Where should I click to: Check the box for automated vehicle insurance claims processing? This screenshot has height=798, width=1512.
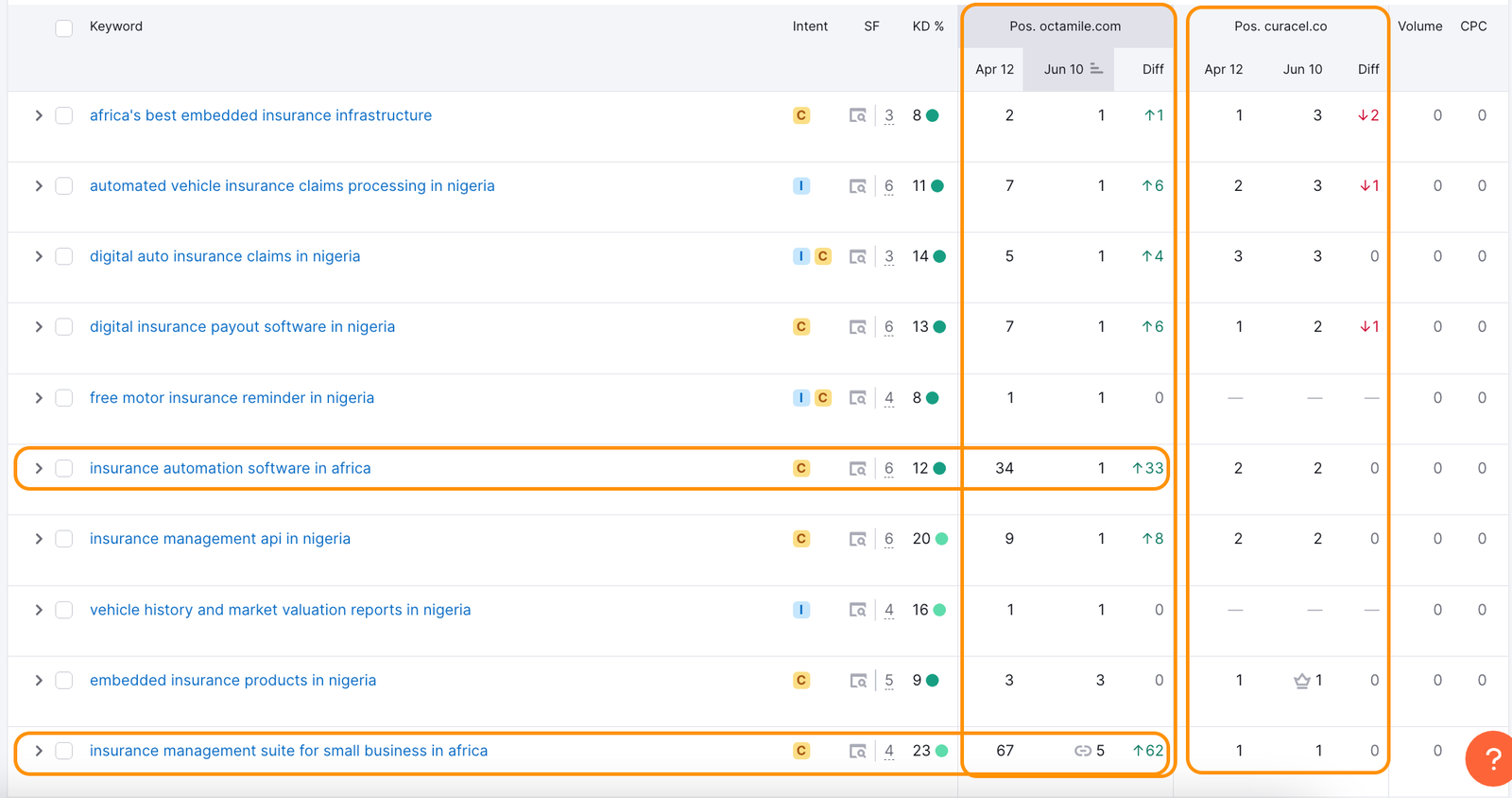pos(64,186)
